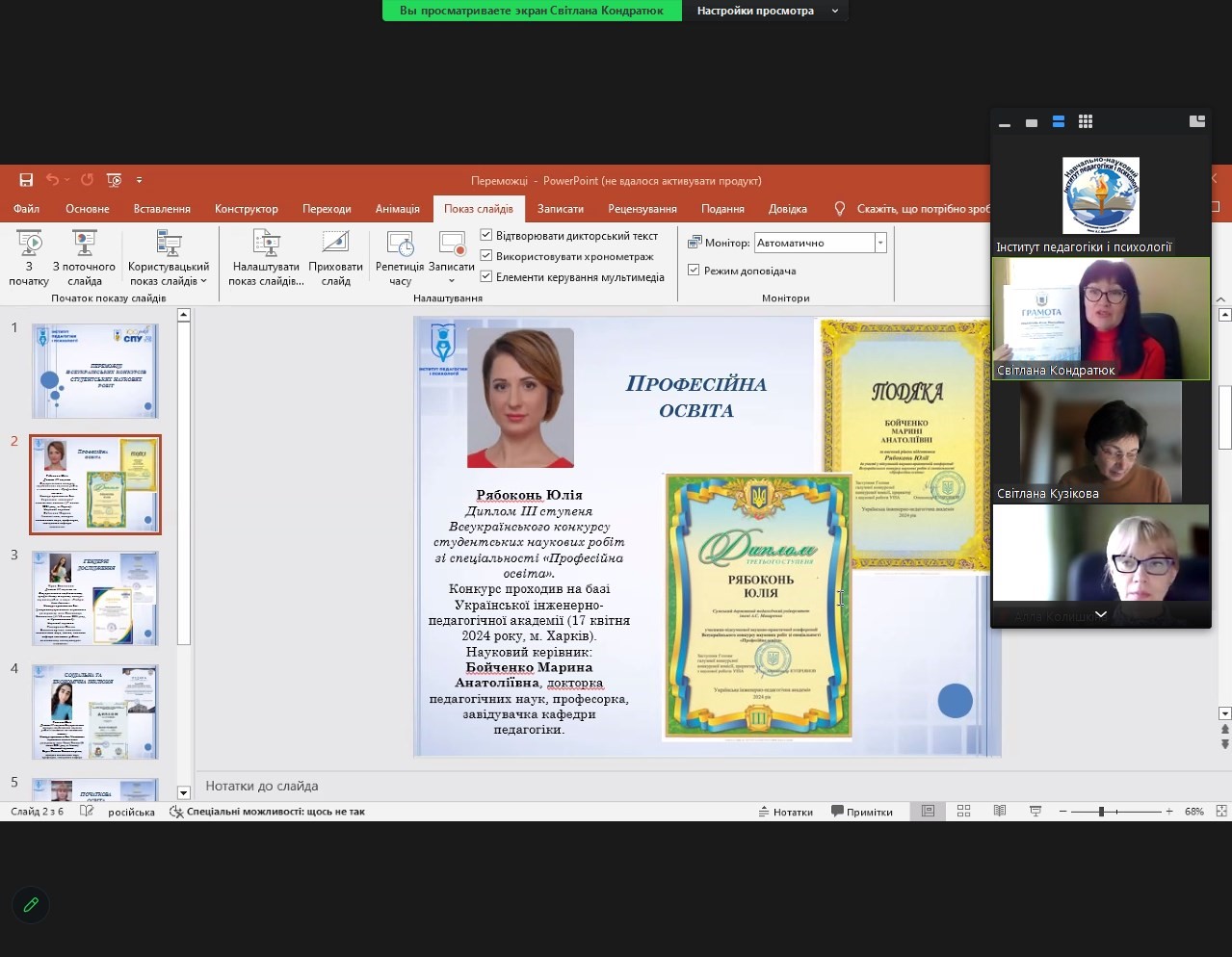Viewport: 1232px width, 957px height.
Task: Disable Presenter View checkbox
Action: point(694,271)
